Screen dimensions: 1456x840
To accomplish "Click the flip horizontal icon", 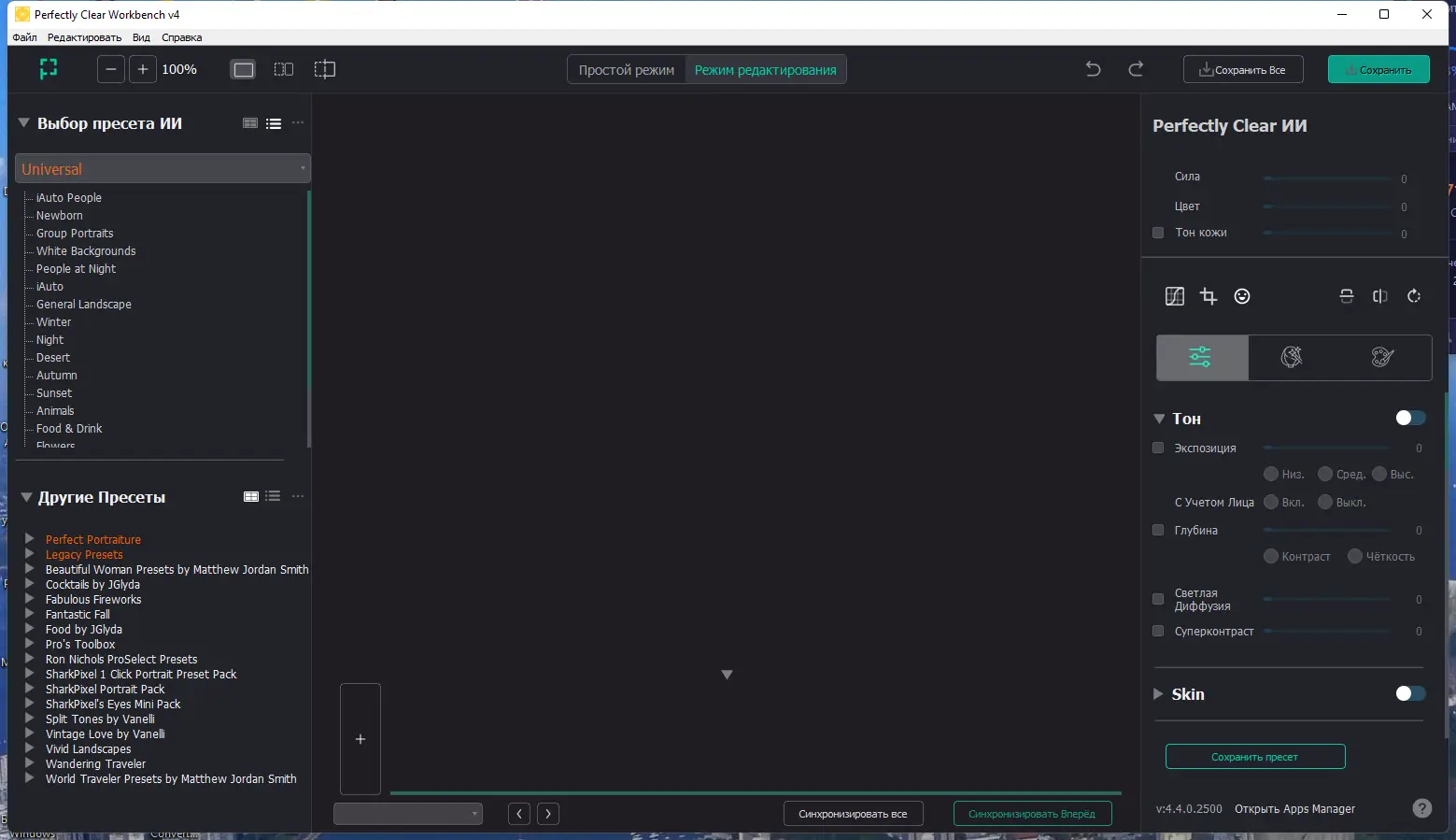I will tap(1380, 296).
